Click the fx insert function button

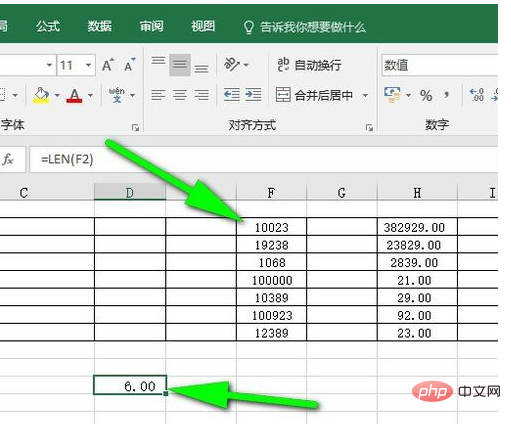click(8, 159)
